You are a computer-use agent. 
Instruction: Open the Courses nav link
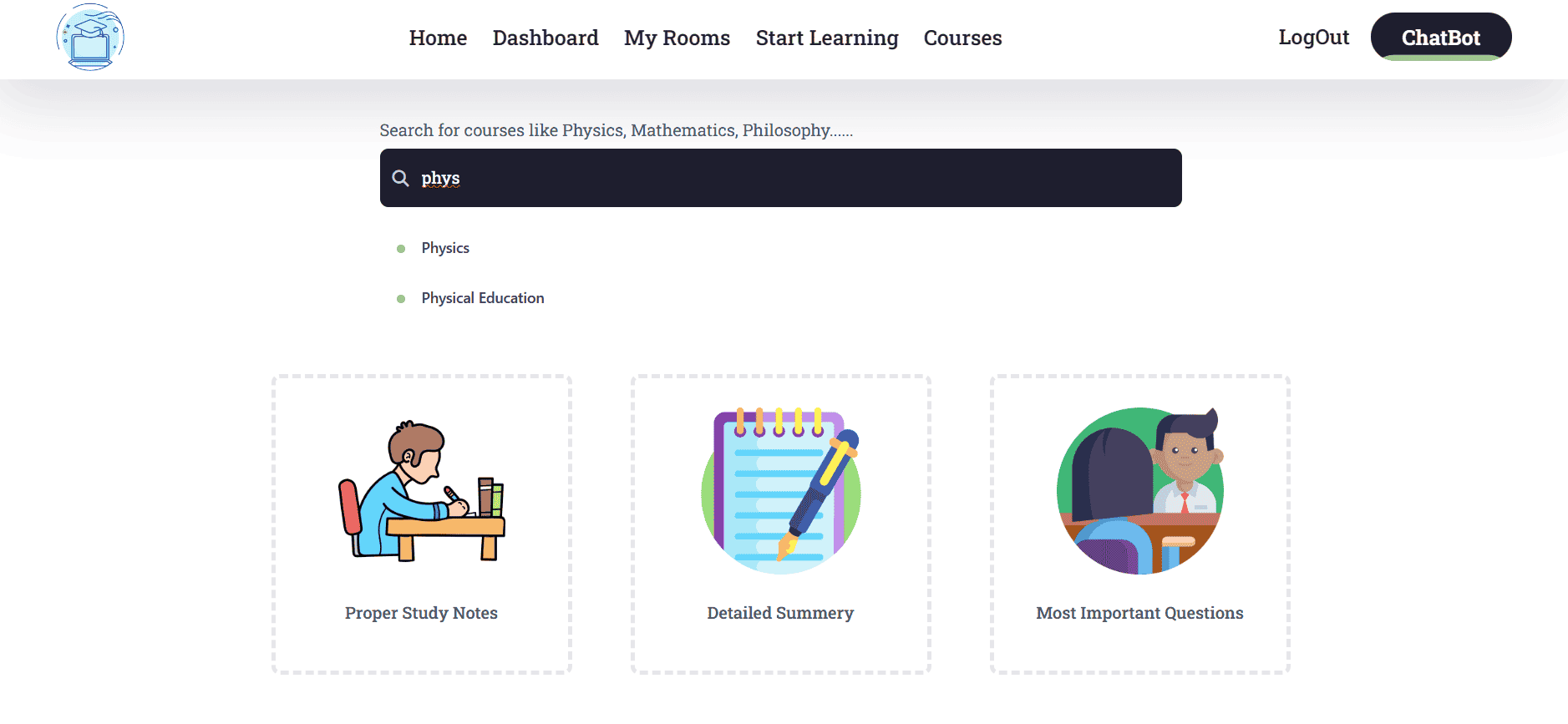pos(962,38)
